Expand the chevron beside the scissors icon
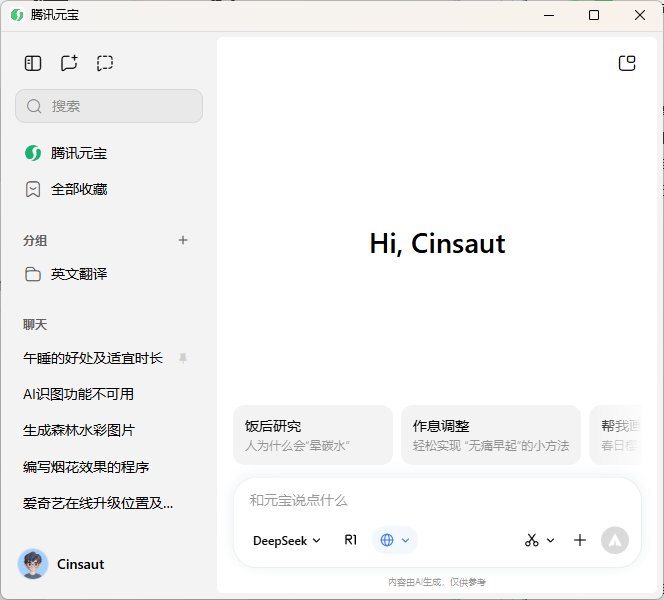The height and width of the screenshot is (600, 664). (550, 540)
